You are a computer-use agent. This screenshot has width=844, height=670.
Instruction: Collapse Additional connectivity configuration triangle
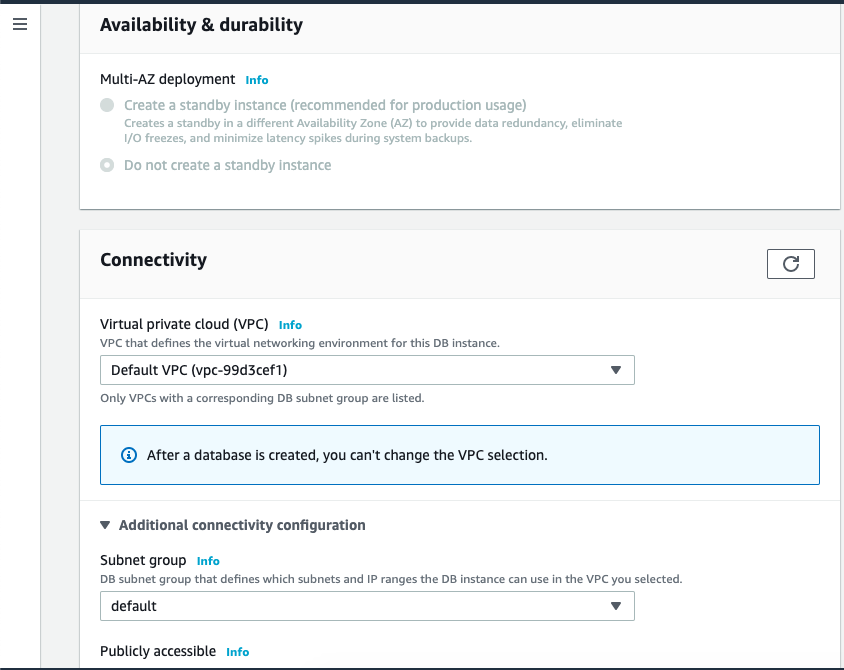point(105,525)
